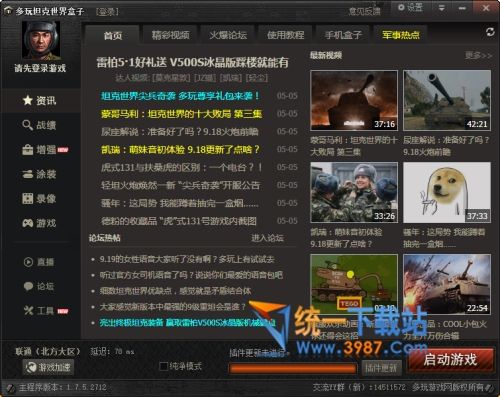Click the 启动游戏 launch button
This screenshot has height=397, width=500.
coord(450,360)
